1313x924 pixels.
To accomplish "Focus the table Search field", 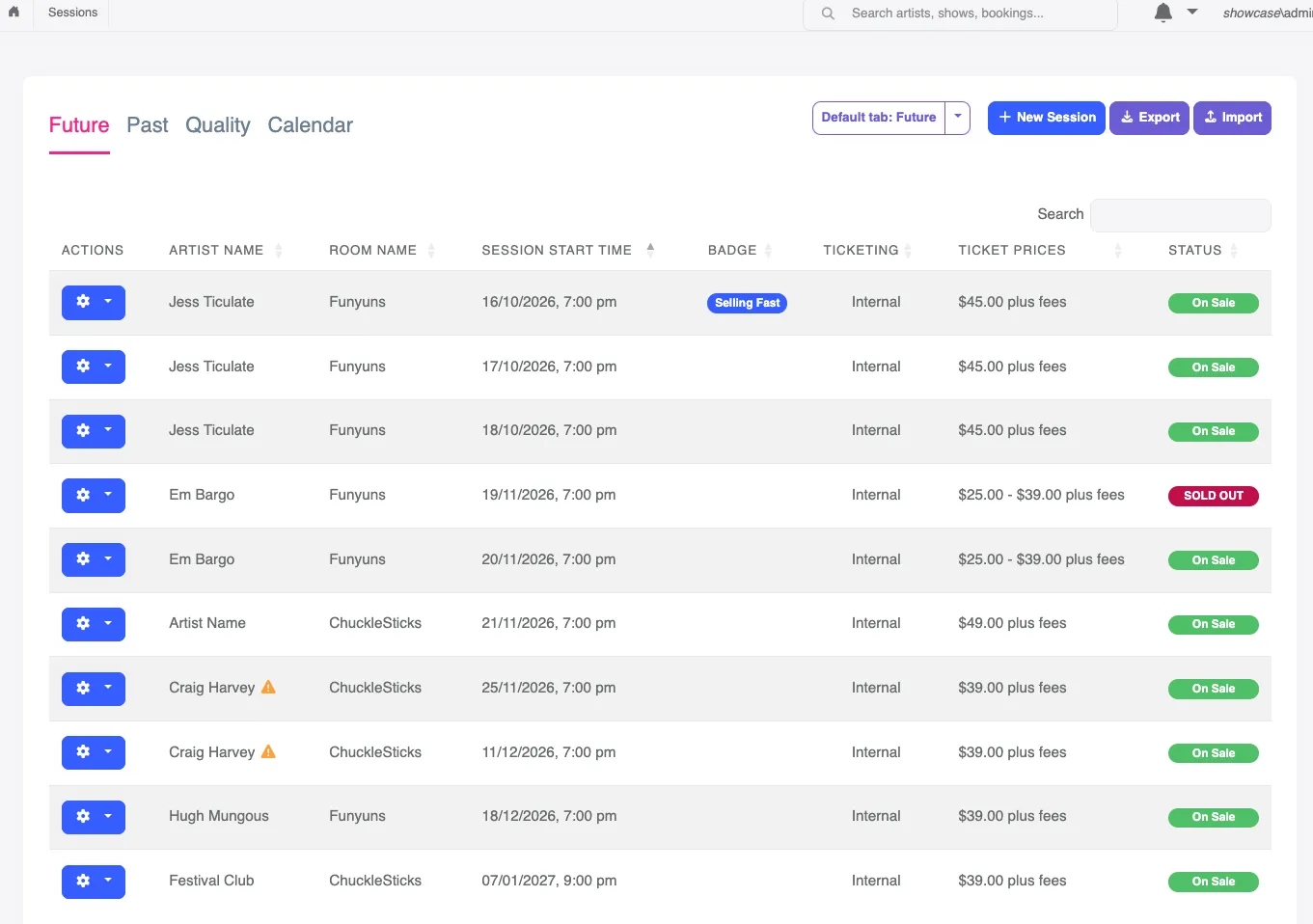I will 1180,215.
